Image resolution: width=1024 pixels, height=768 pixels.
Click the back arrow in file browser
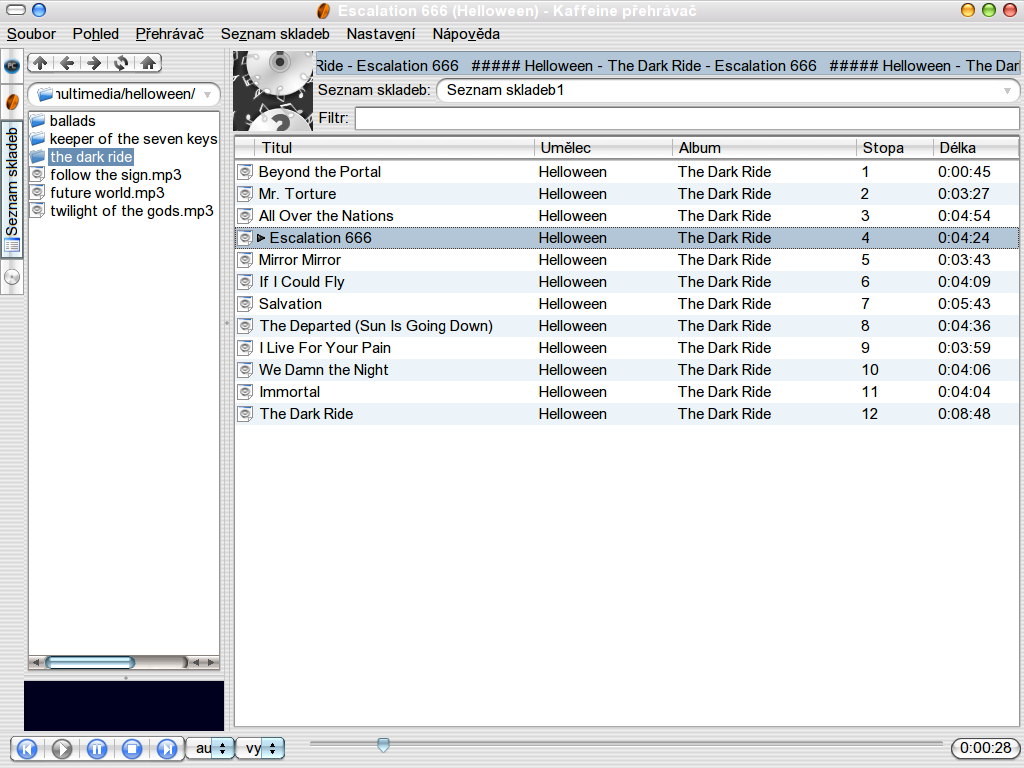click(x=67, y=63)
